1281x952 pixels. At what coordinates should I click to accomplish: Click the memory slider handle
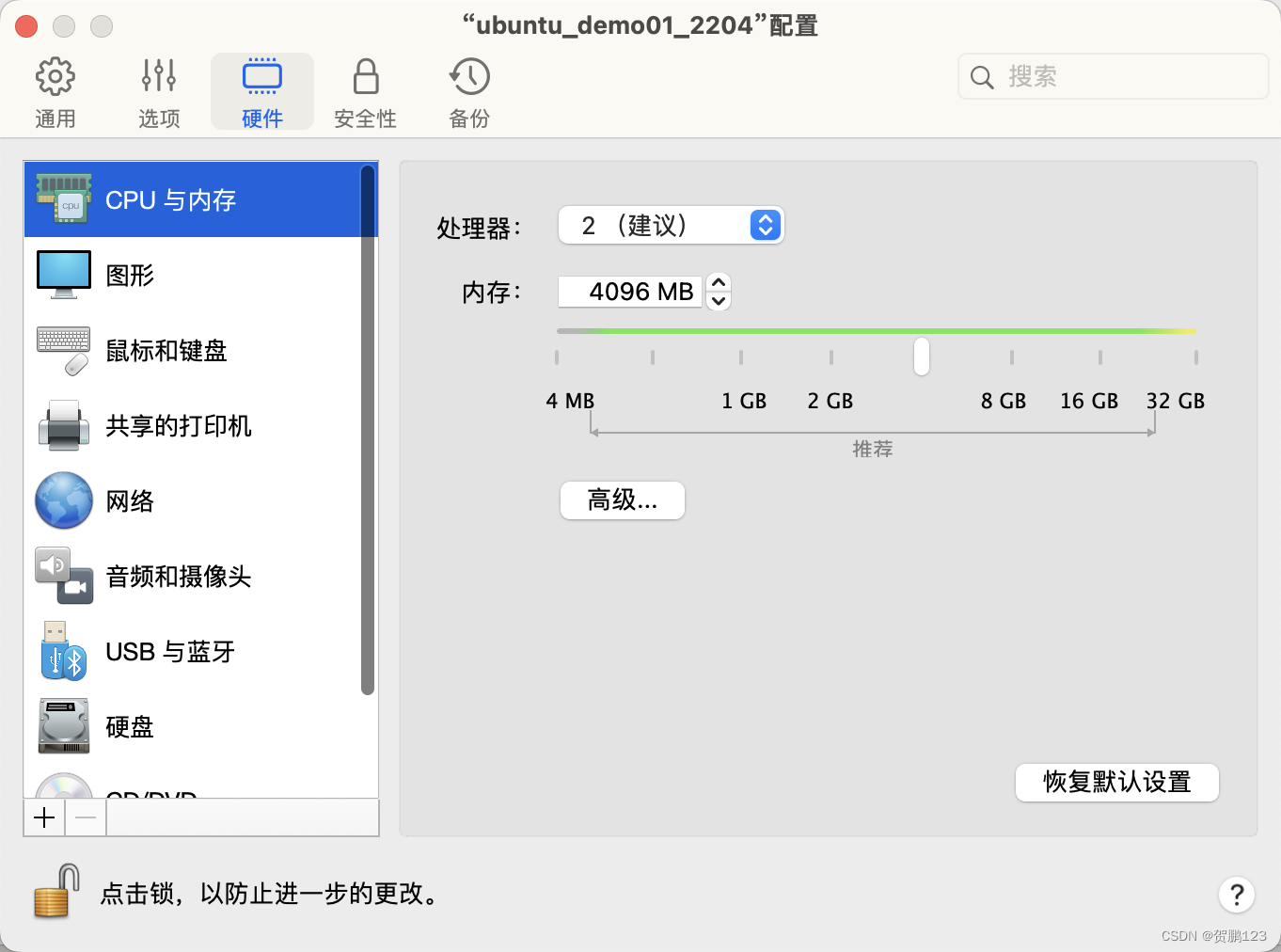pyautogui.click(x=921, y=357)
